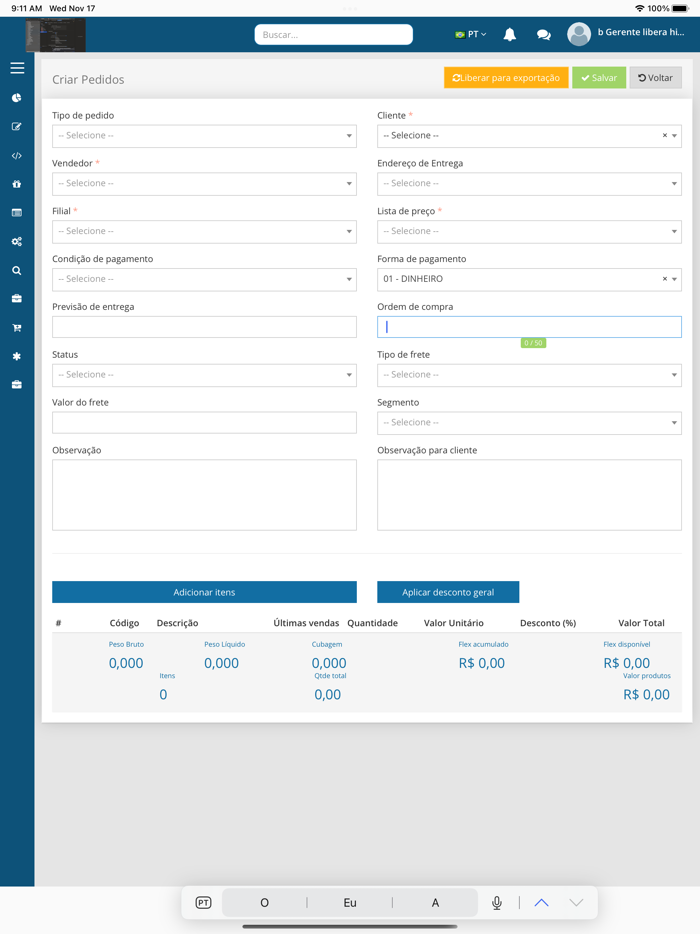Click the gift box sidebar icon
This screenshot has width=700, height=934.
17,184
